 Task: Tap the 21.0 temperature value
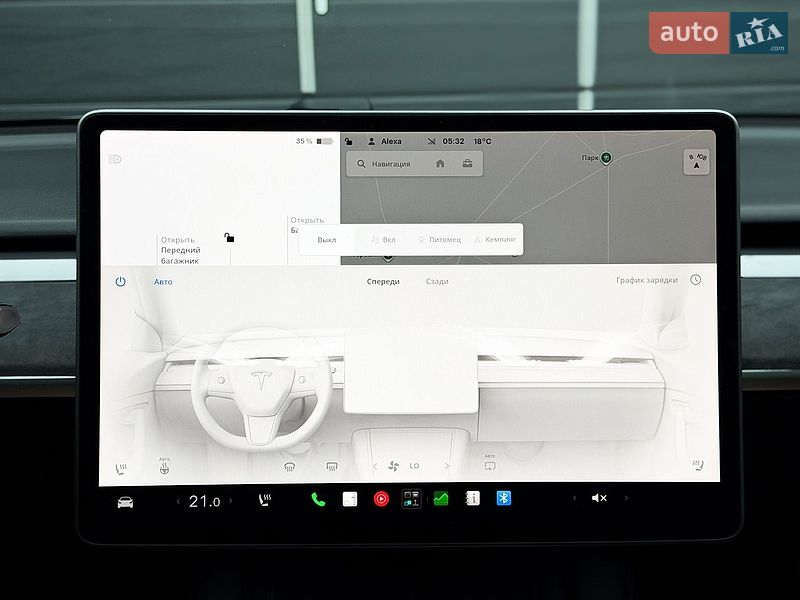pyautogui.click(x=204, y=502)
